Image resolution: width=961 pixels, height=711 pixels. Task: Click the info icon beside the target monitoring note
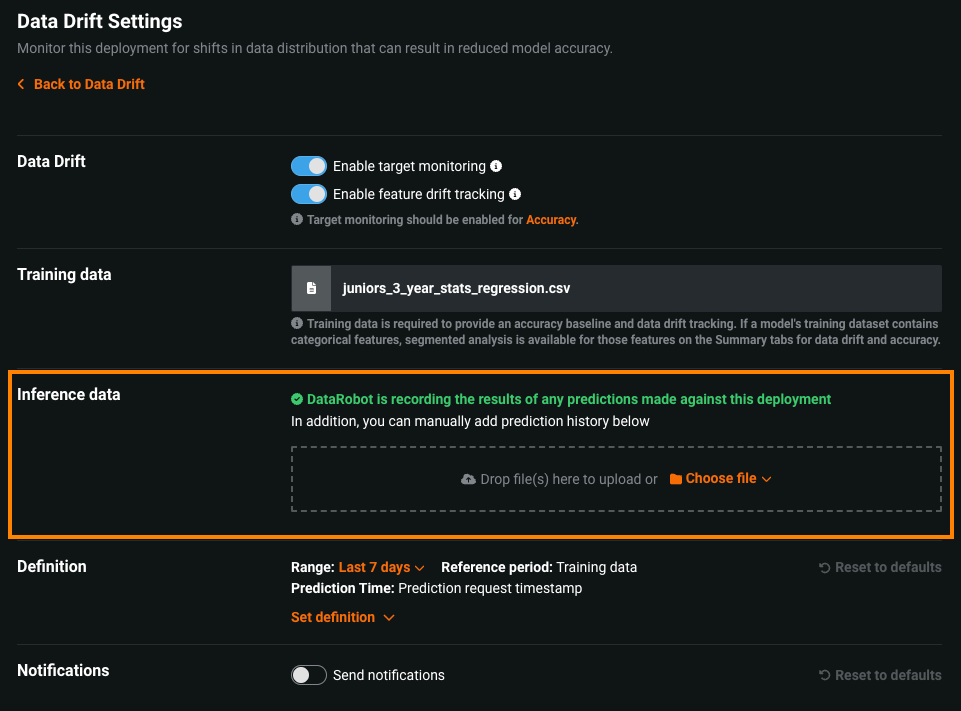[297, 219]
